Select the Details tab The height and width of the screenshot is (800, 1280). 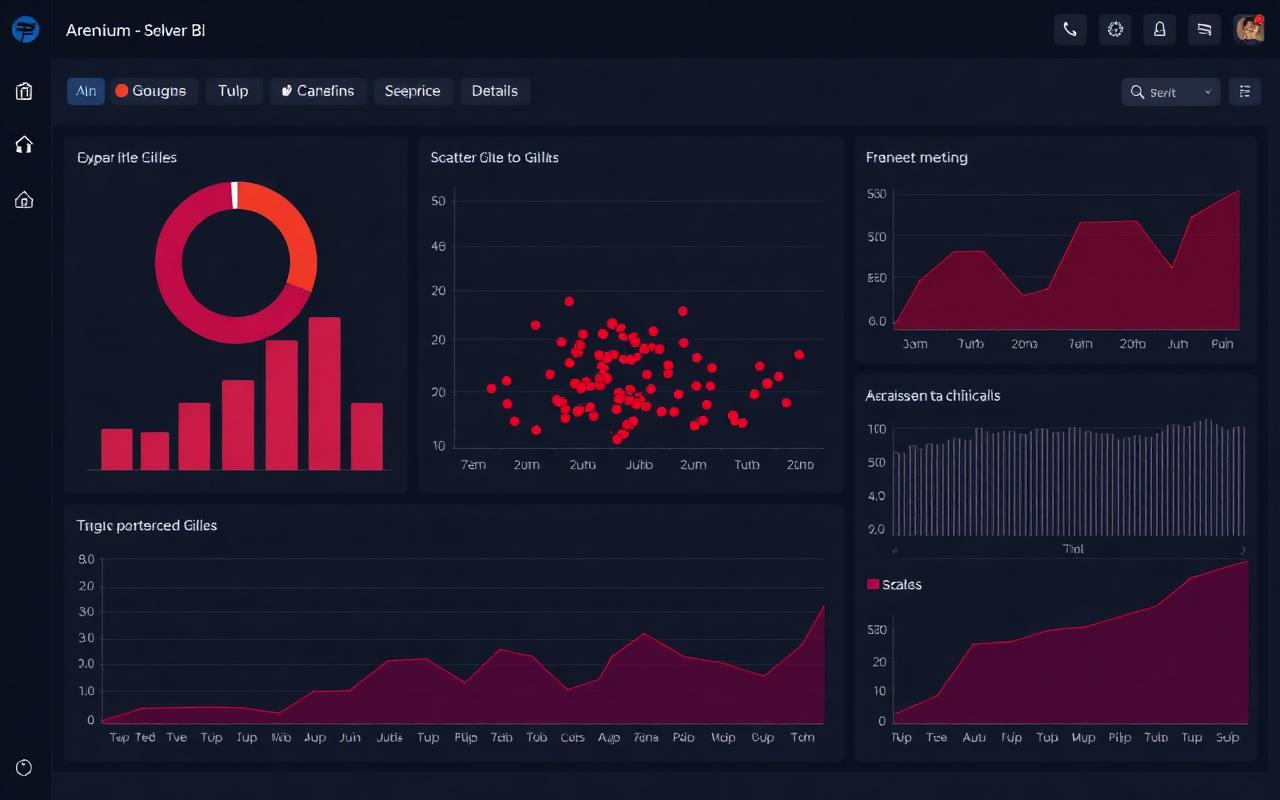tap(495, 91)
